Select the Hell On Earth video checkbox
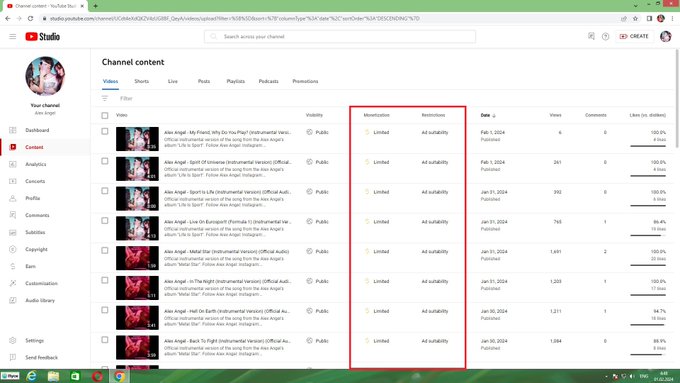Screen dimensions: 680x383 pos(105,310)
